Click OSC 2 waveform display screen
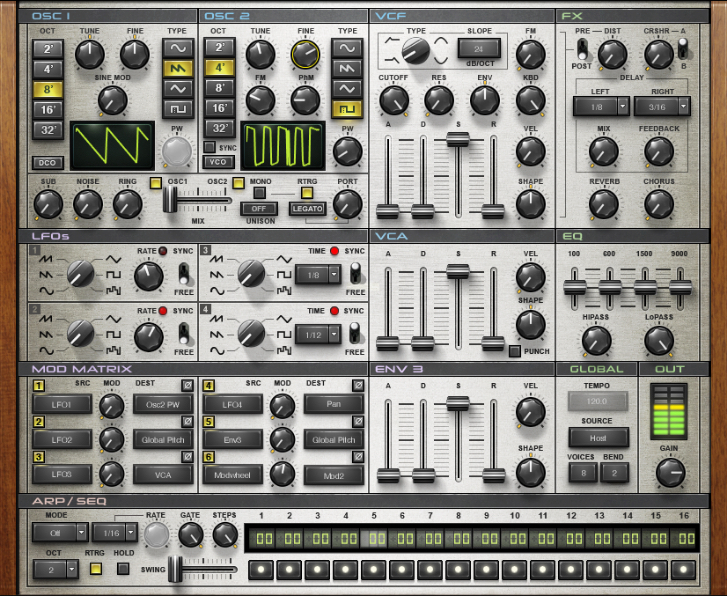This screenshot has height=596, width=727. [x=283, y=146]
